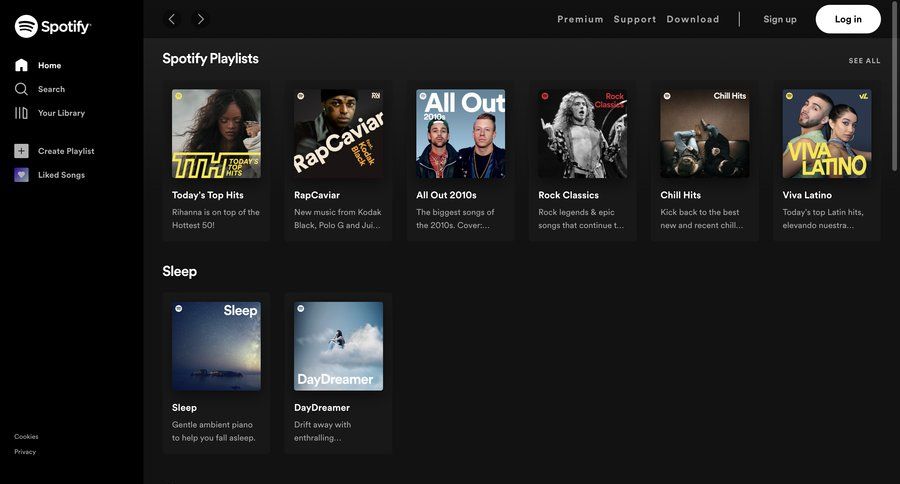Open Today's Top Hits playlist cover
Screen dimensions: 900x484
(x=216, y=134)
